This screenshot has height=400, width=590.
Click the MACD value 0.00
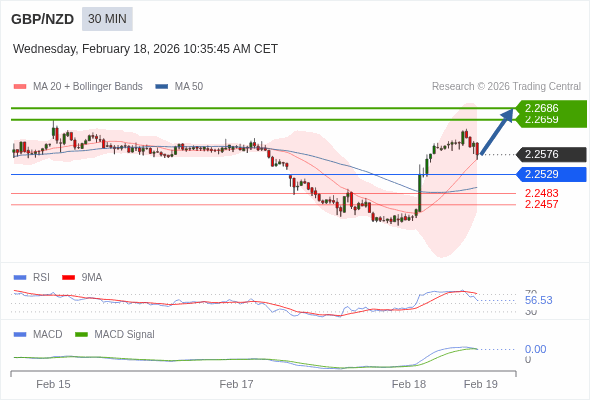[535, 349]
